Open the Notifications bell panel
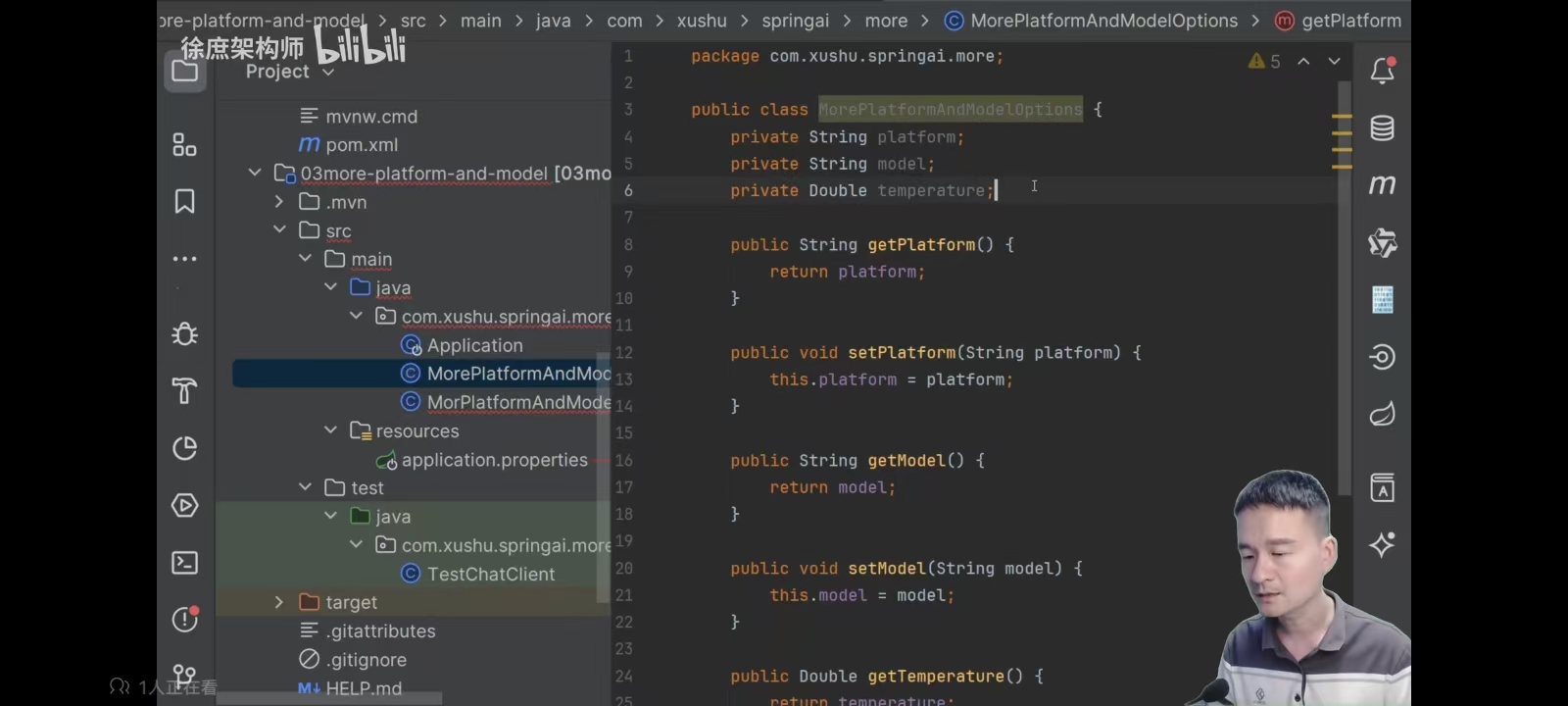 1383,71
